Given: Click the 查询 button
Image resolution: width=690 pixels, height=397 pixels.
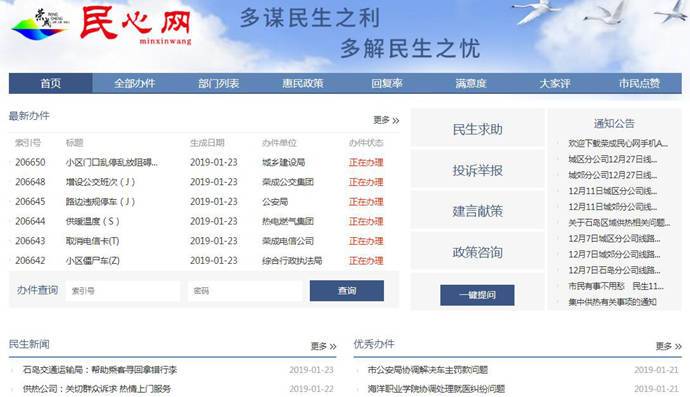Looking at the screenshot, I should (347, 291).
